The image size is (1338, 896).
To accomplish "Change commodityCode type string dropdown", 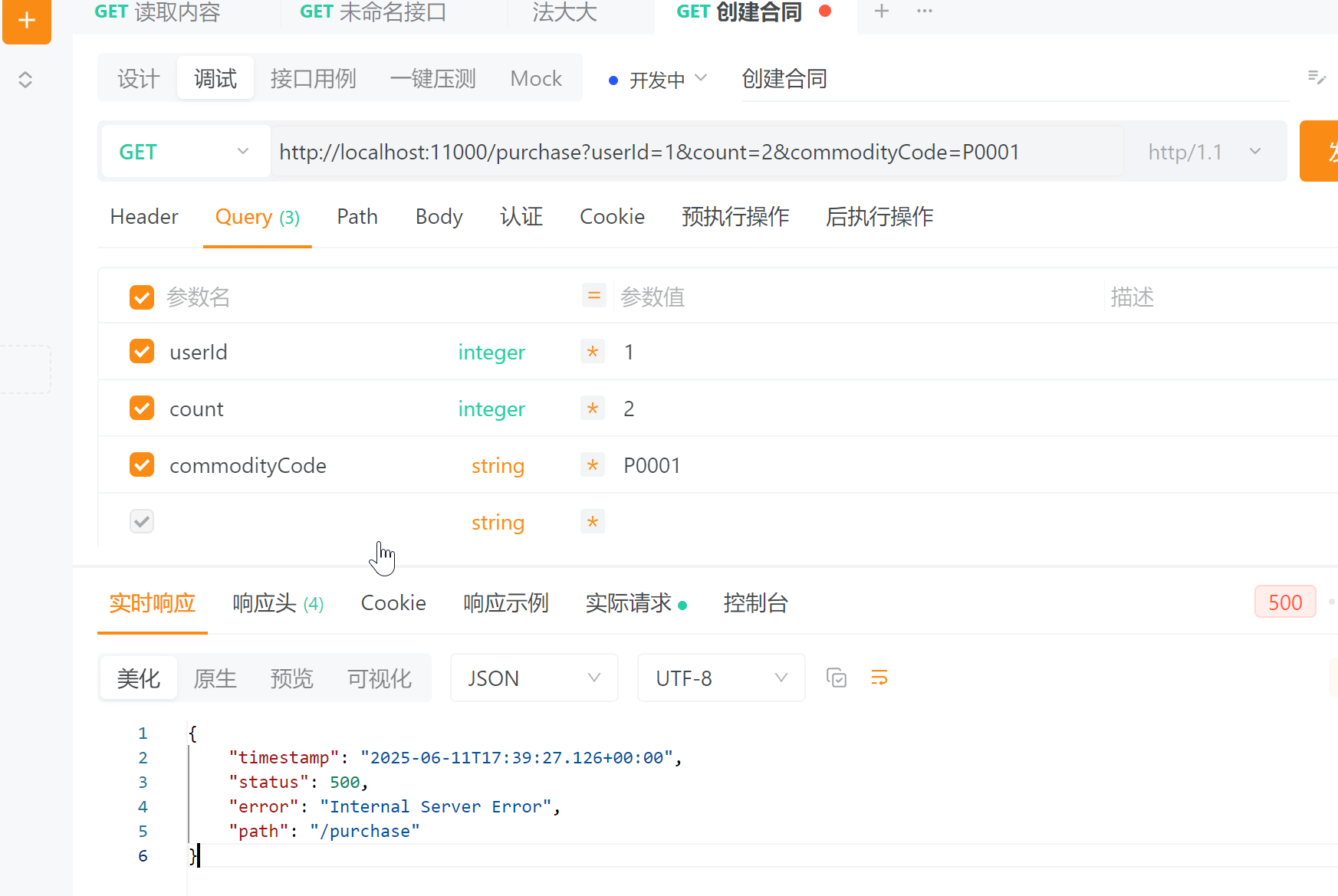I will [498, 466].
